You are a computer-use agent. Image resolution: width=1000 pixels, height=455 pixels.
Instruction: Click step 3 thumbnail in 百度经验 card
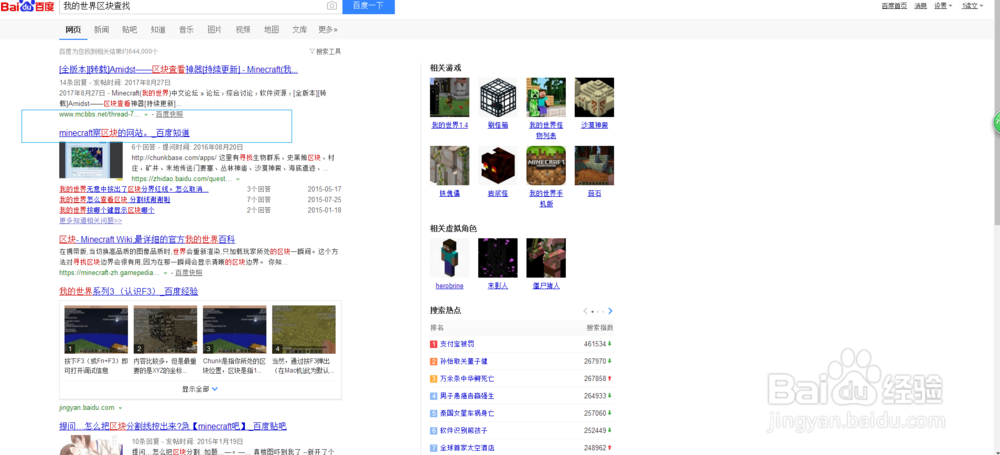[235, 329]
